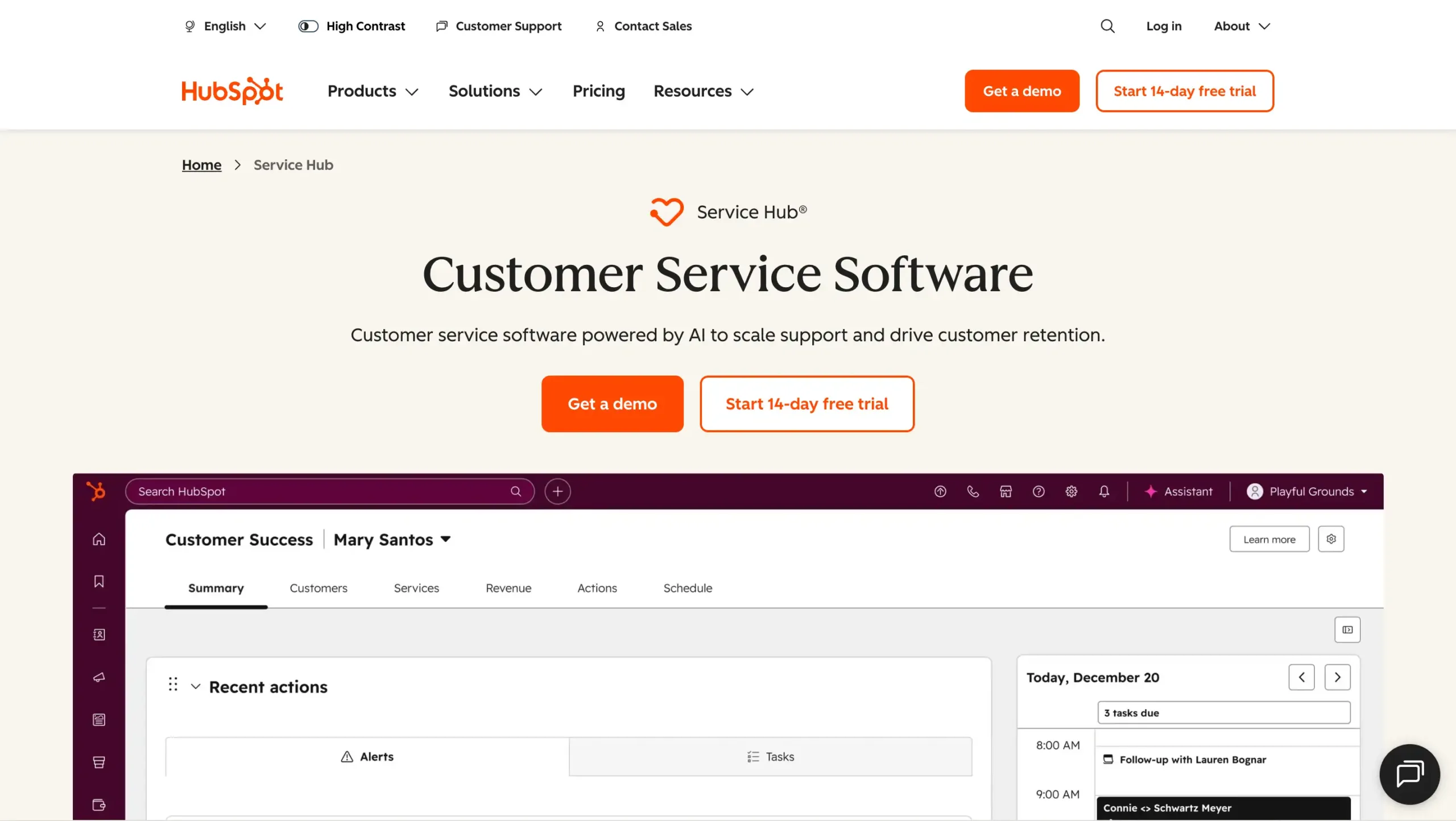Open Contact Sales link
The height and width of the screenshot is (821, 1456).
pyautogui.click(x=643, y=26)
